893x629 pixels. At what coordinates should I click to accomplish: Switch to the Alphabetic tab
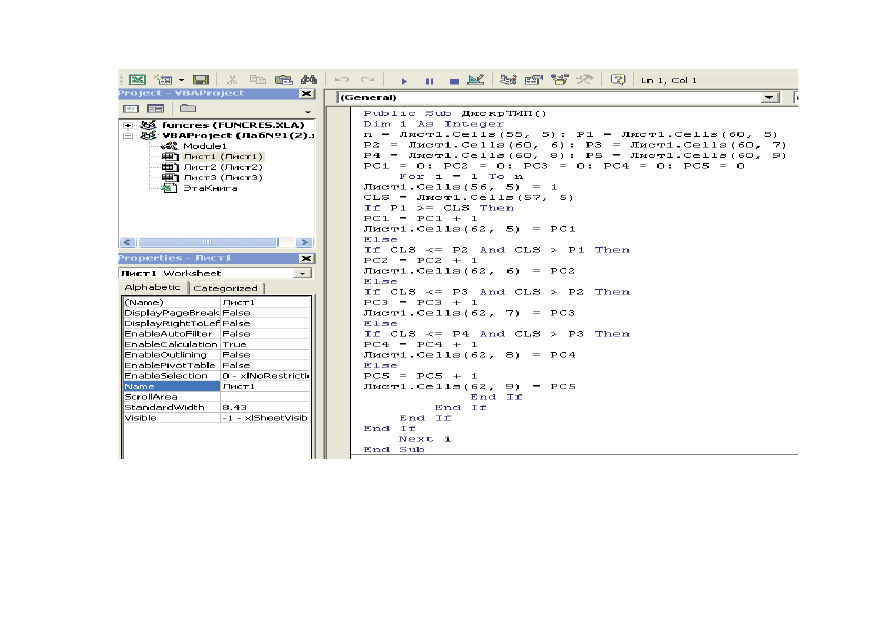[x=153, y=288]
